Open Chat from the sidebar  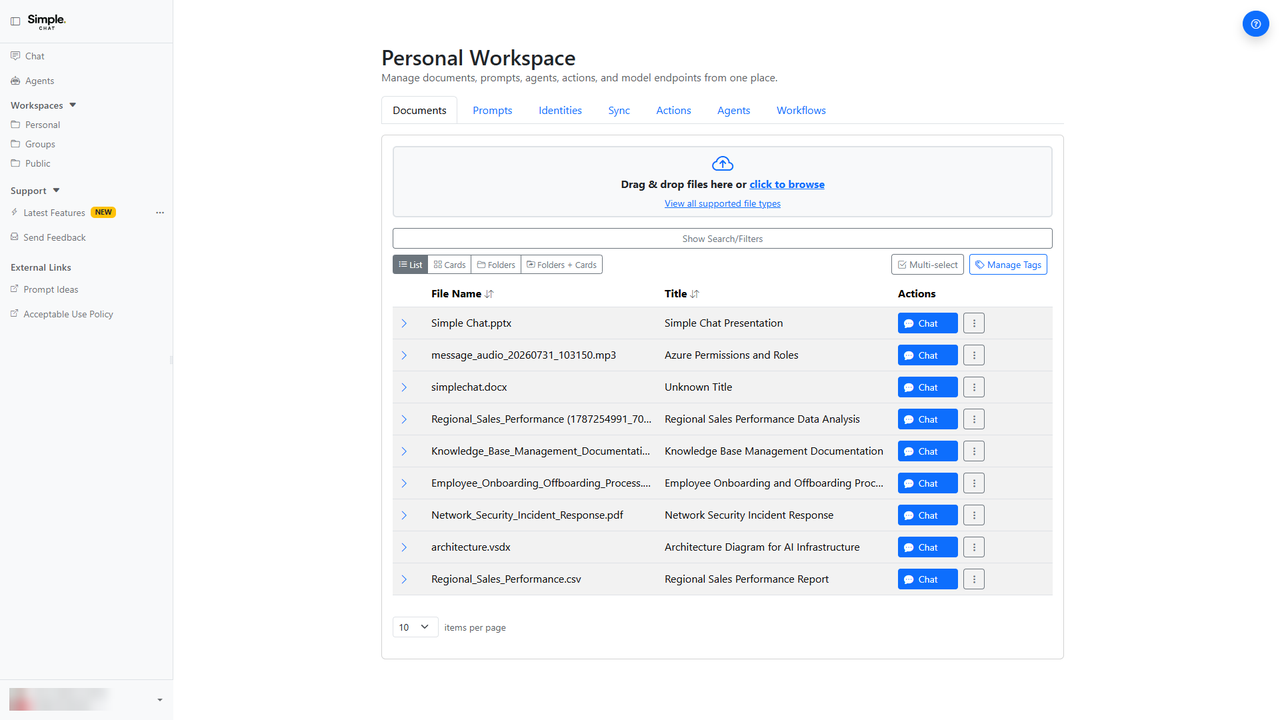point(27,56)
